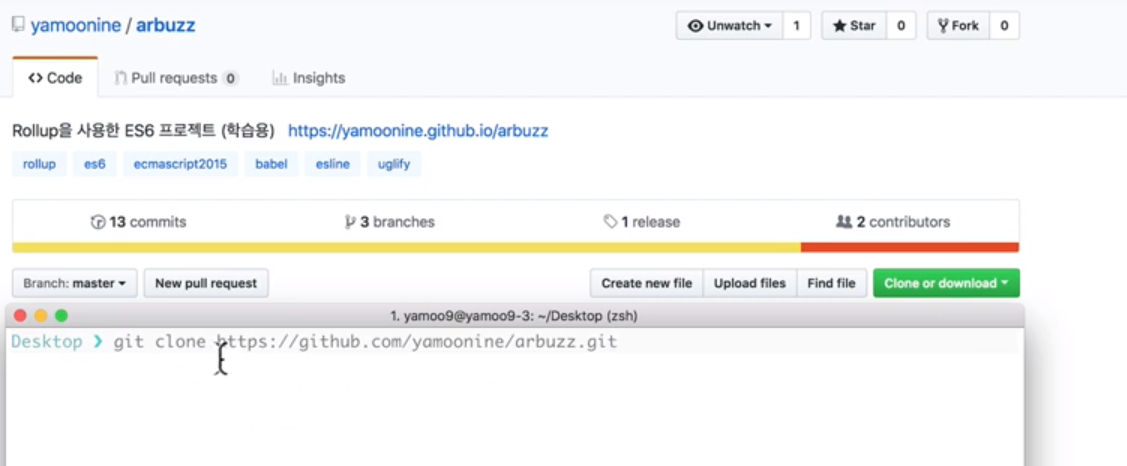Open the Unwatch notifications dropdown
Screen dimensions: 1127x466
[x=729, y=26]
